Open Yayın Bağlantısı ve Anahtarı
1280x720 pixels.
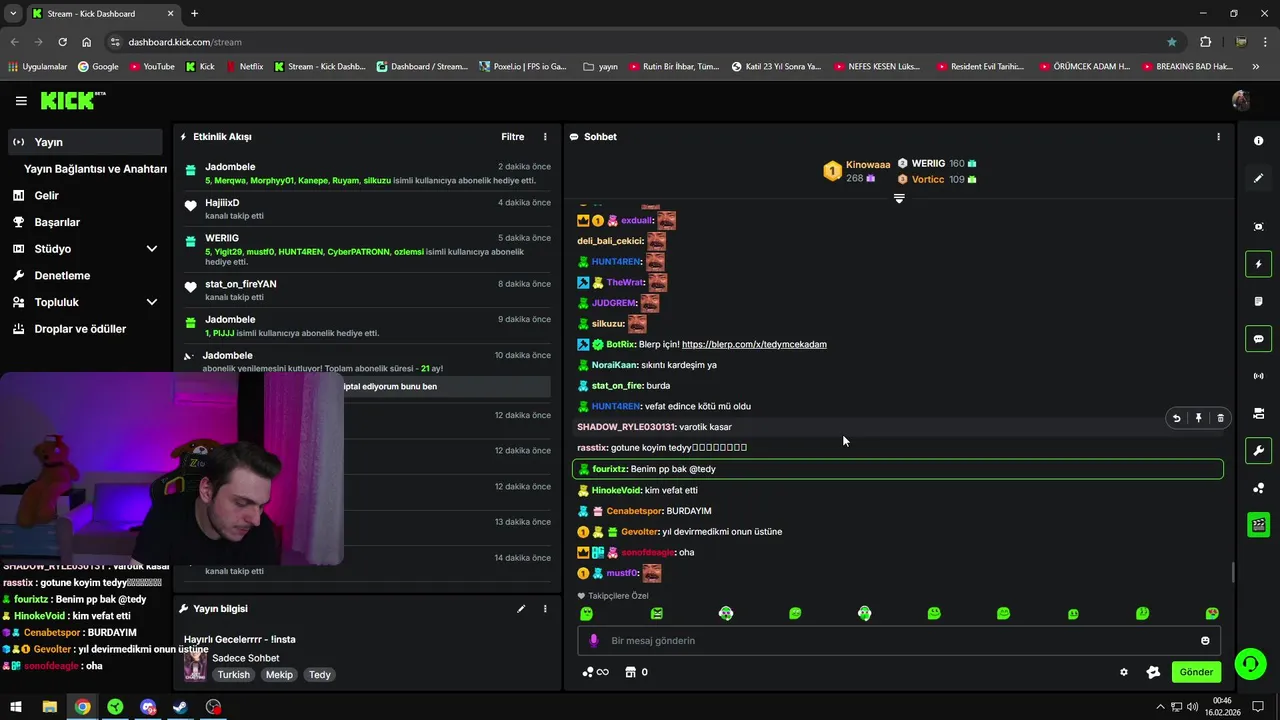click(95, 169)
